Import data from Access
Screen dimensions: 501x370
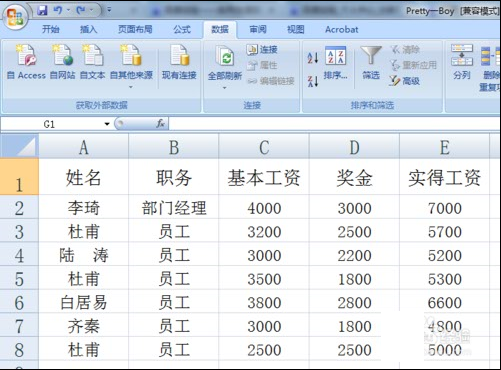[x=26, y=62]
